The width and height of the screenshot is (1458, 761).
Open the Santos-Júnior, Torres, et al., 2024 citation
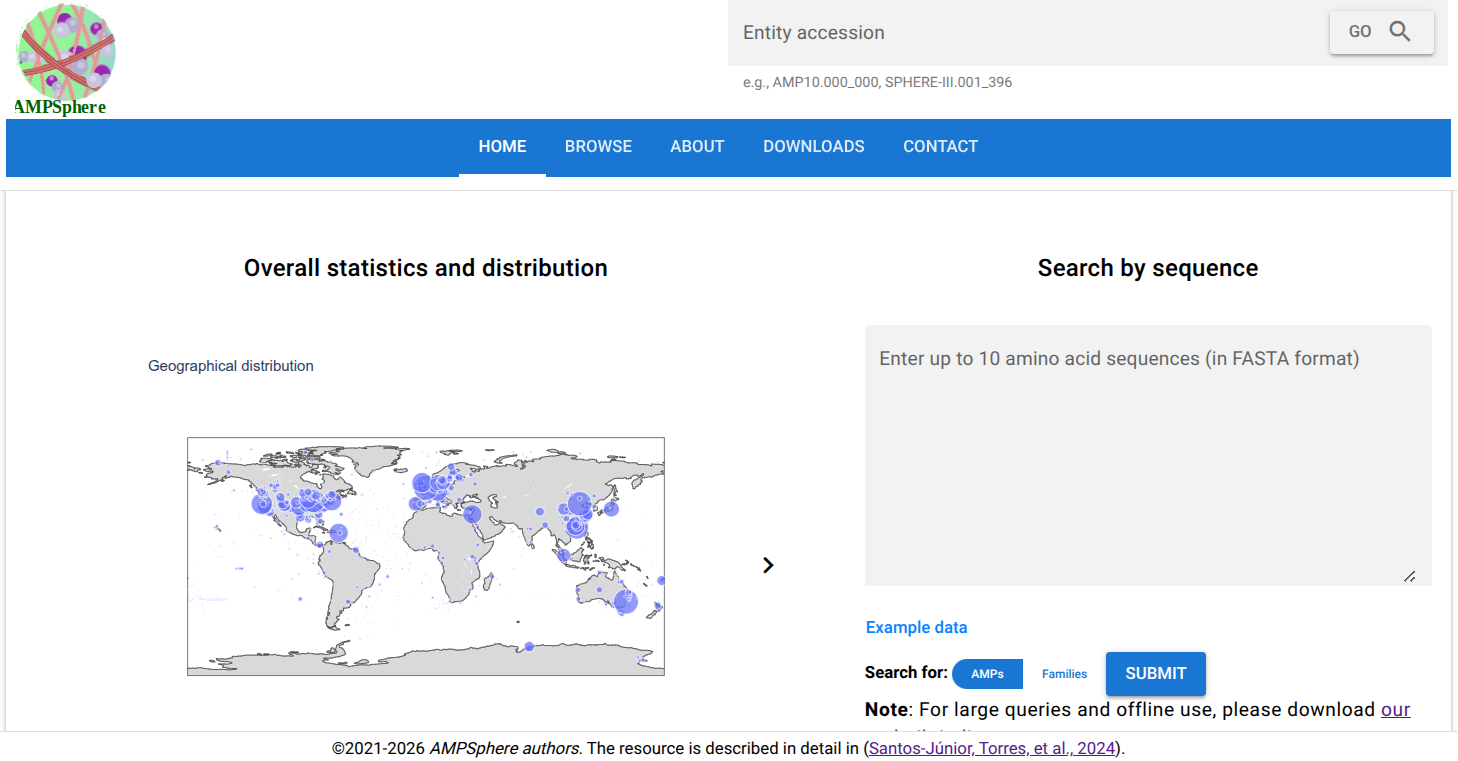pos(991,746)
